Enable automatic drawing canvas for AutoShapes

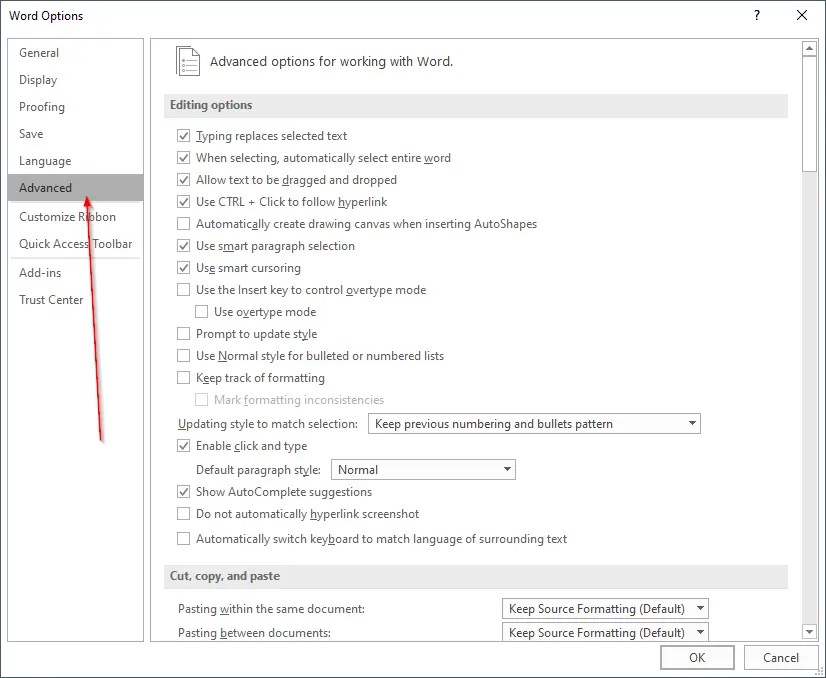pos(184,223)
